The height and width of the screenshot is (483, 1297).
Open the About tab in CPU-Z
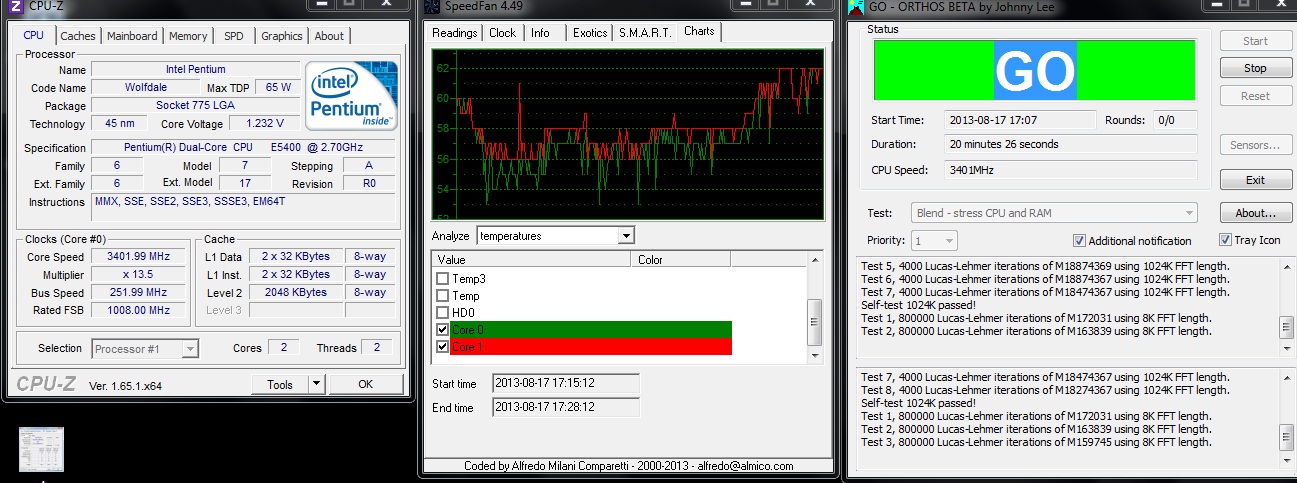(329, 36)
